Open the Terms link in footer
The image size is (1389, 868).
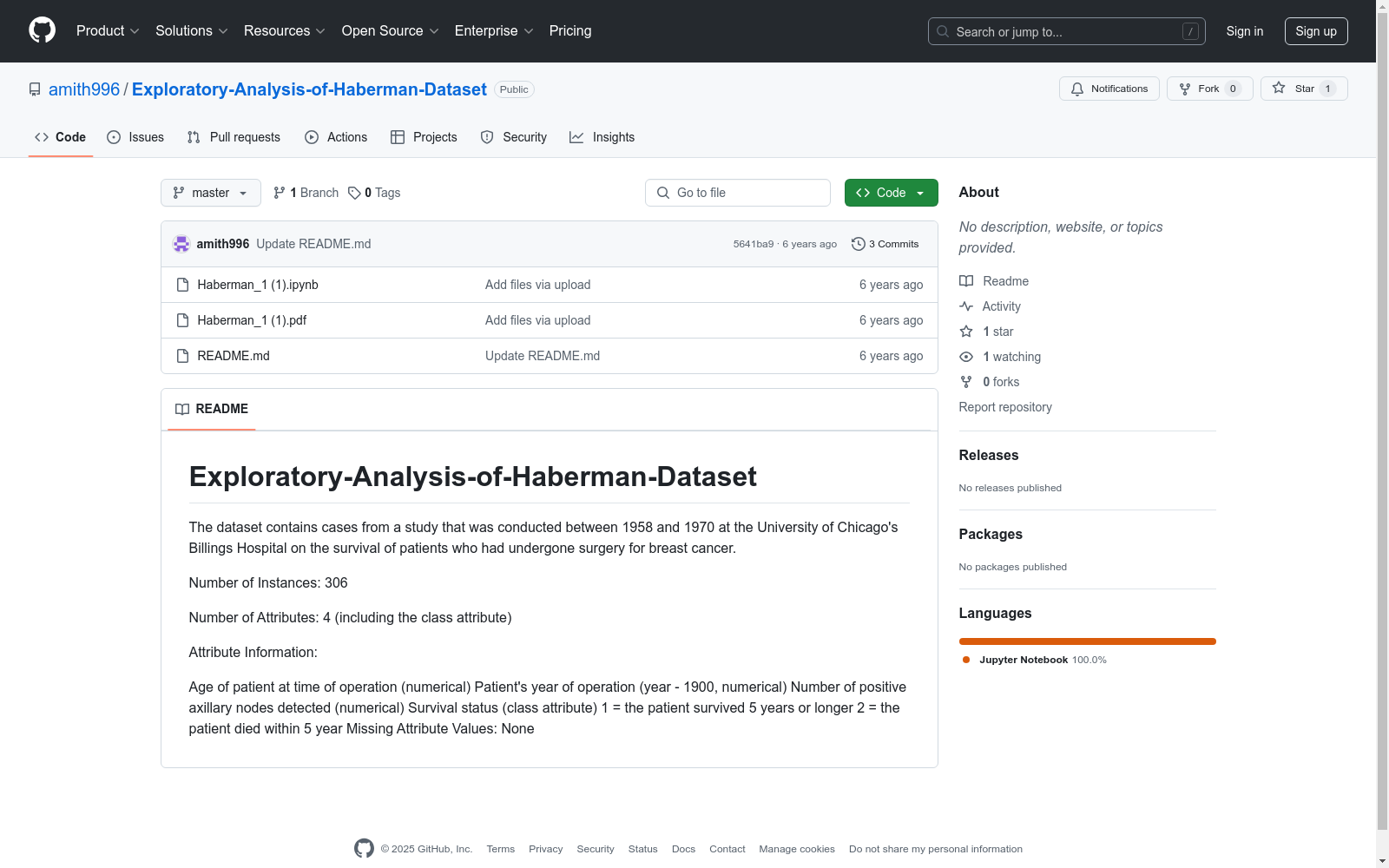[501, 849]
